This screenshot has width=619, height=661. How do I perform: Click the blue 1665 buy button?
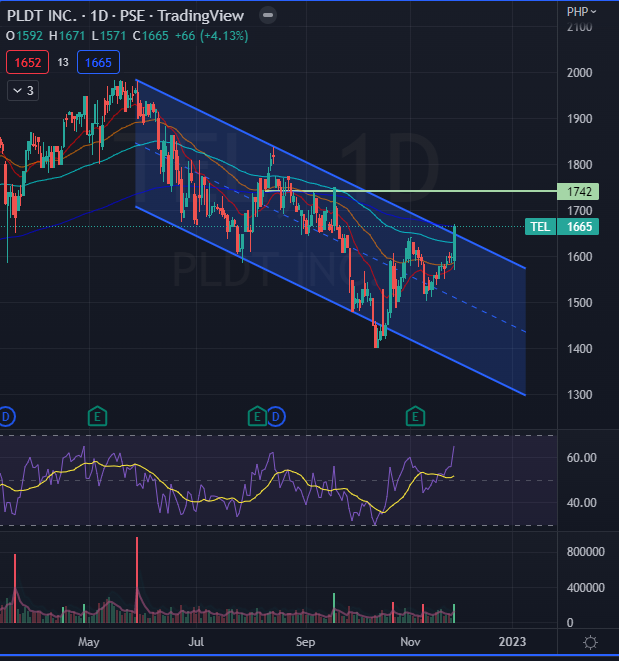click(x=98, y=62)
